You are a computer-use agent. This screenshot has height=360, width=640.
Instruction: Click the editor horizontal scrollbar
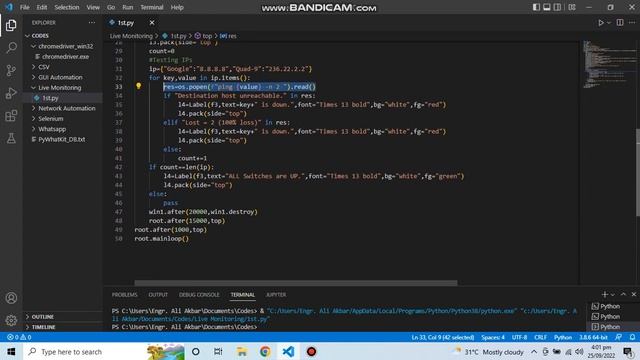296,282
